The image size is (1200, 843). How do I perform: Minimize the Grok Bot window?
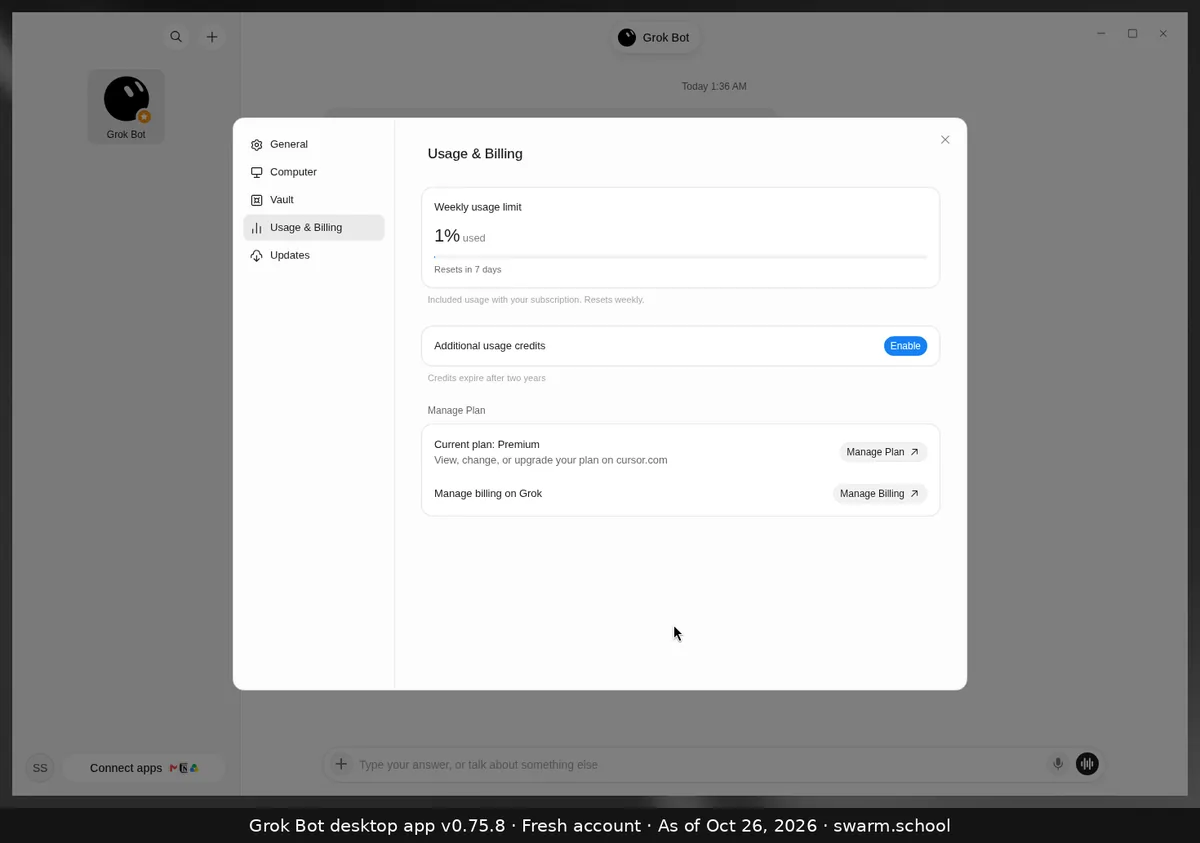tap(1101, 34)
